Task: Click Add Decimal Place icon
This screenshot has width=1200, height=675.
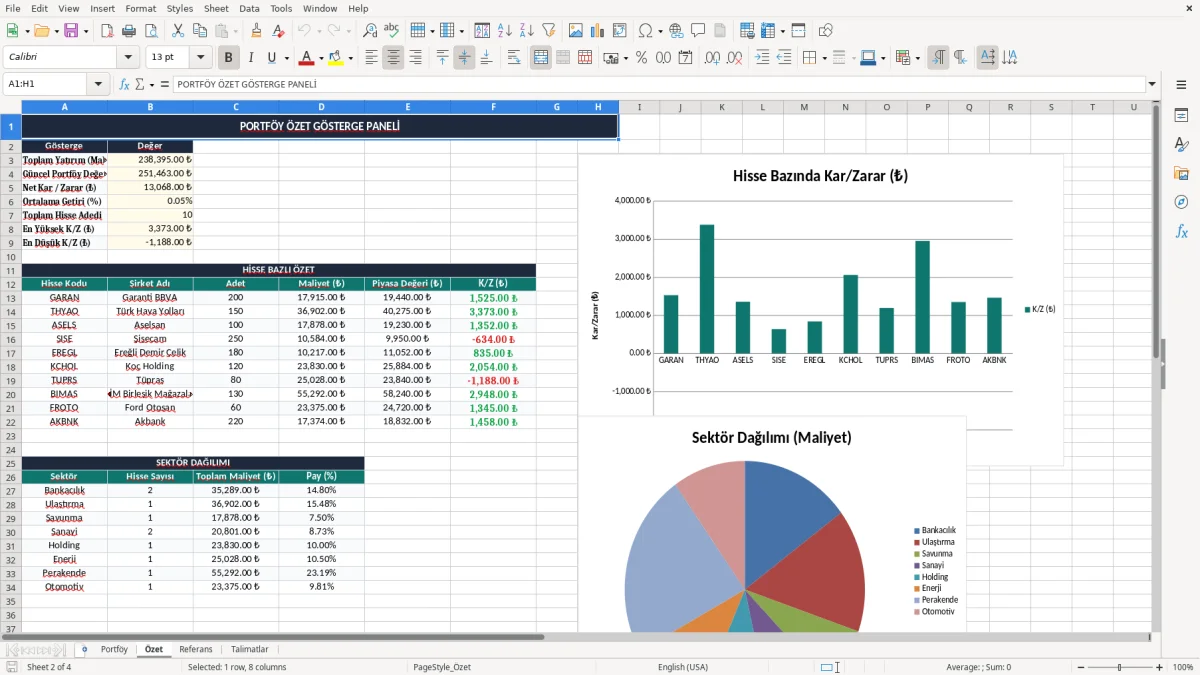Action: (712, 58)
